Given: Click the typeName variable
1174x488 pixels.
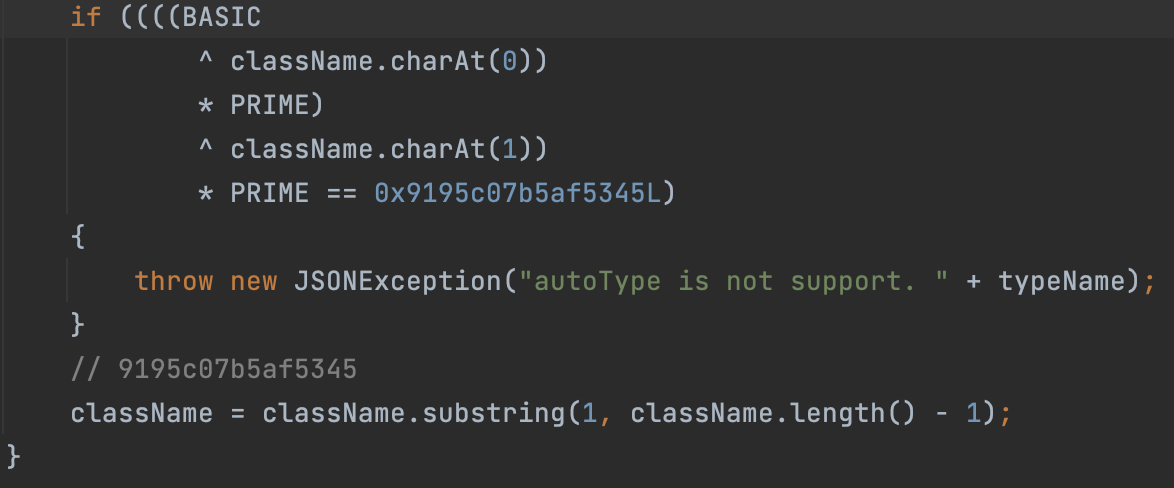Looking at the screenshot, I should pyautogui.click(x=1061, y=281).
